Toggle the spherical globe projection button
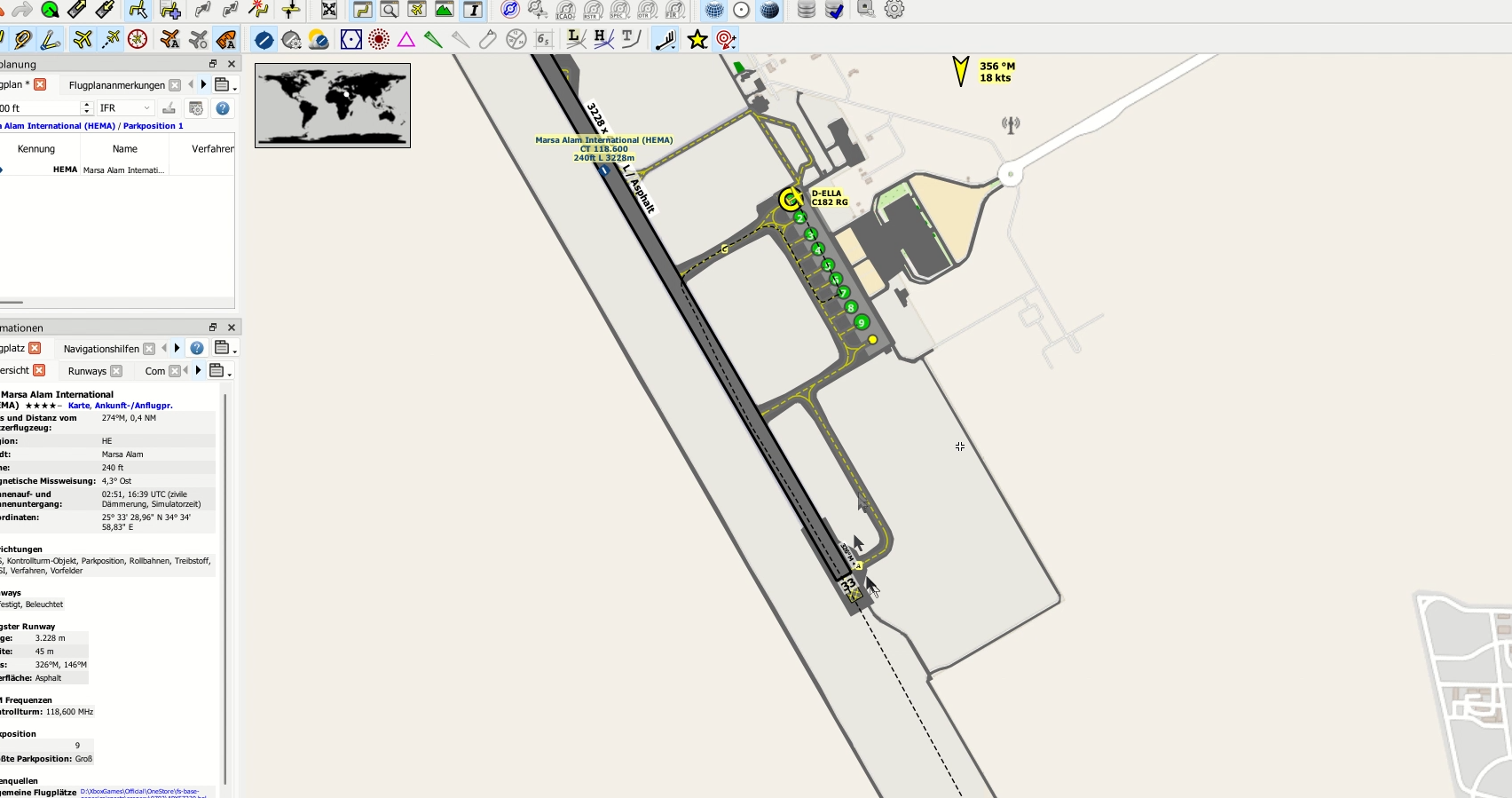Screen dimensions: 1512x798 (x=770, y=10)
